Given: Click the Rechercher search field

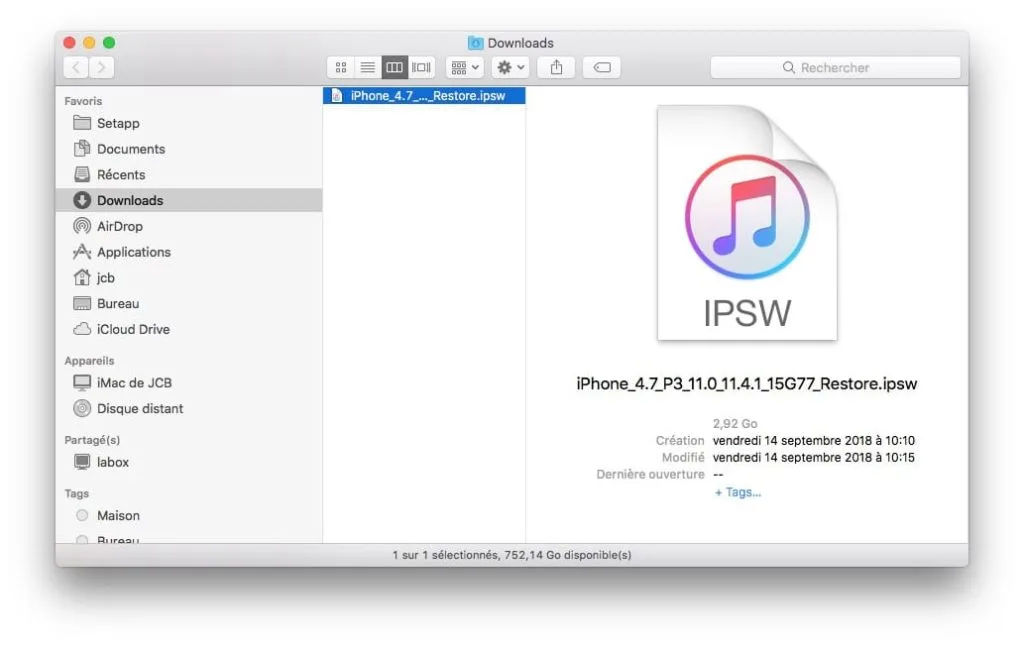Looking at the screenshot, I should point(835,67).
